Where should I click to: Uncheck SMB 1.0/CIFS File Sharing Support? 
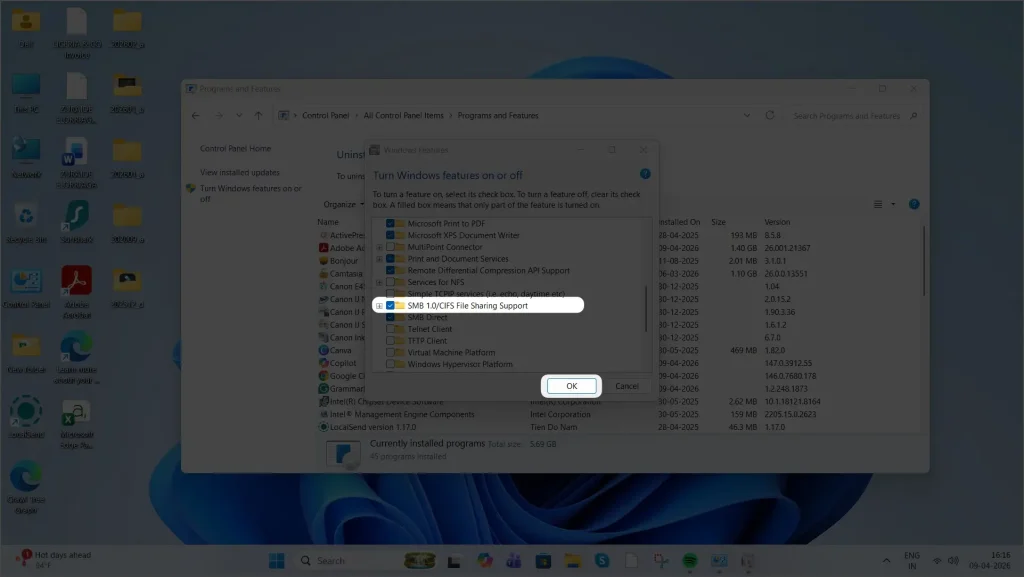pyautogui.click(x=390, y=306)
